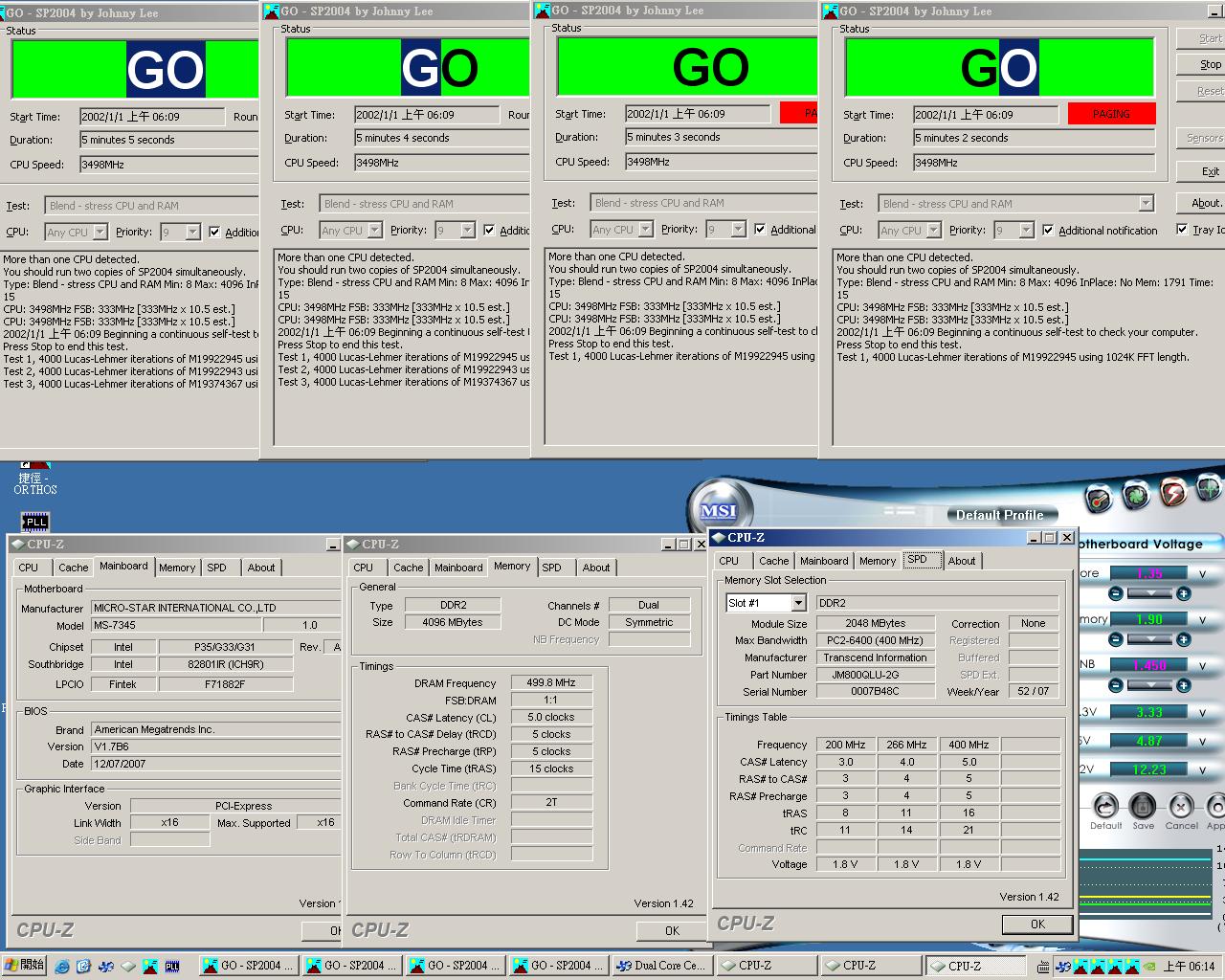Open Slot #1 dropdown in CPU-Z SPD
The height and width of the screenshot is (980, 1225).
click(x=798, y=603)
